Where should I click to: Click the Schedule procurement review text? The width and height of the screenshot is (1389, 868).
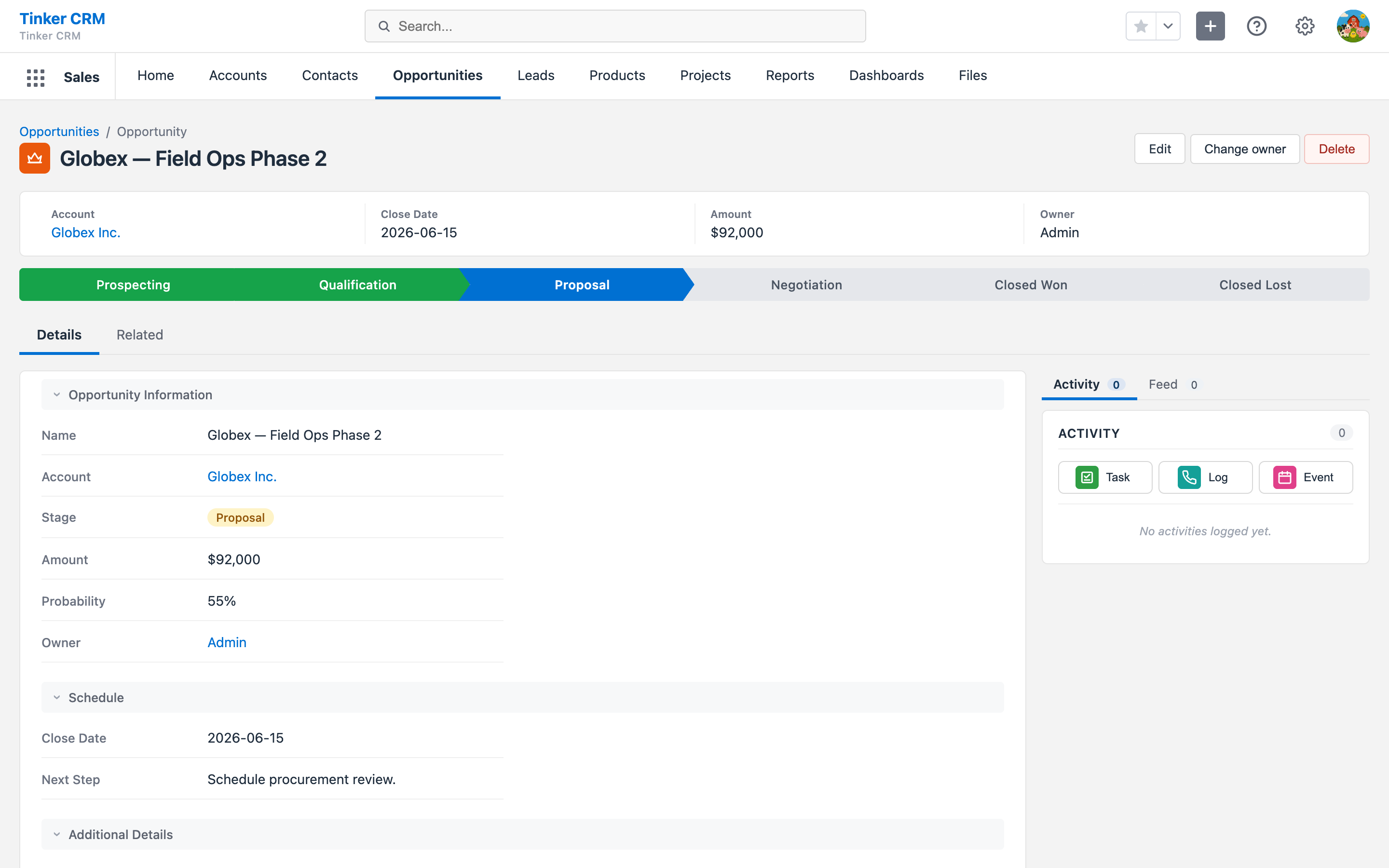point(301,780)
